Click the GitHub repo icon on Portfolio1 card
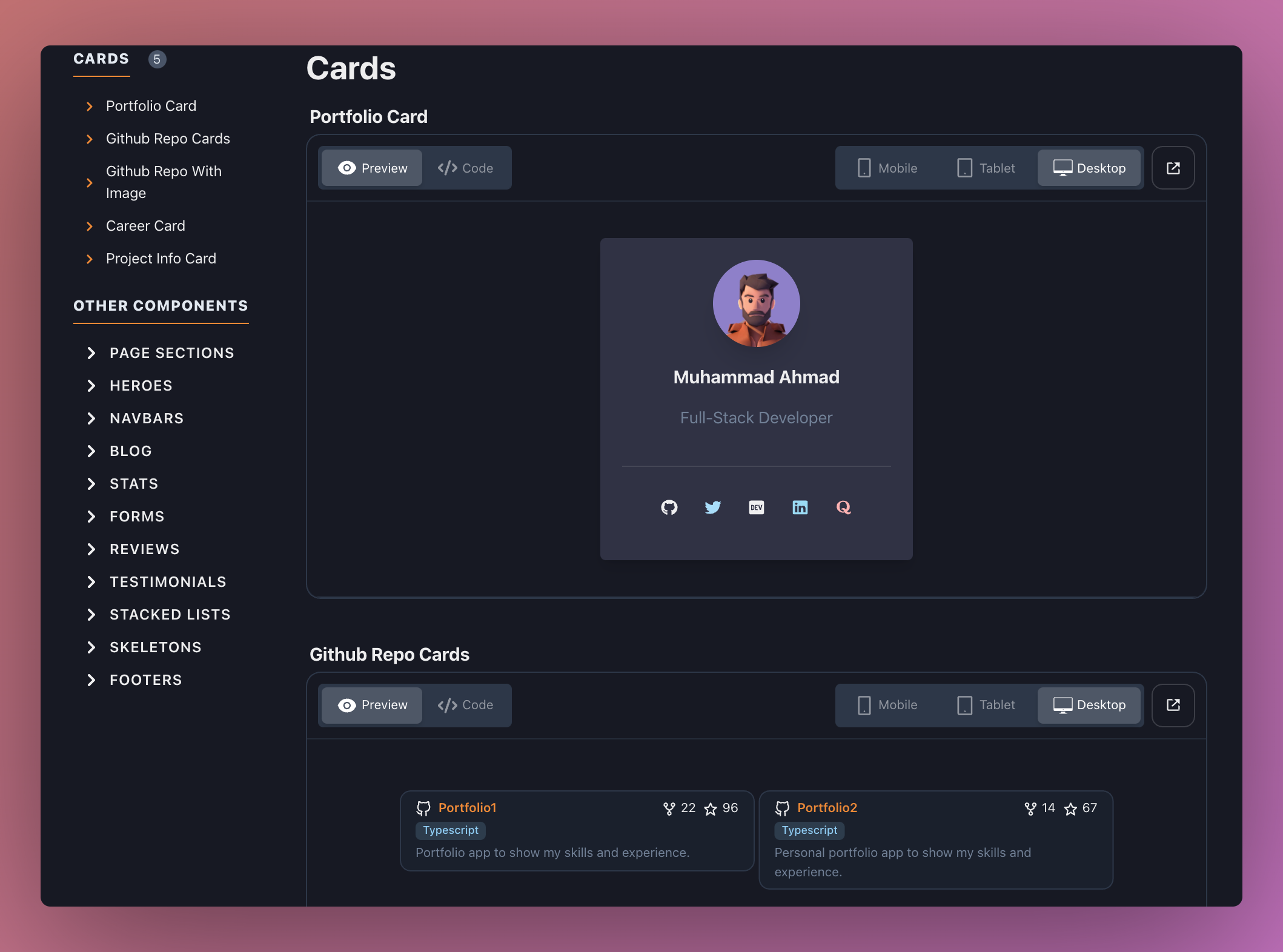 point(423,807)
